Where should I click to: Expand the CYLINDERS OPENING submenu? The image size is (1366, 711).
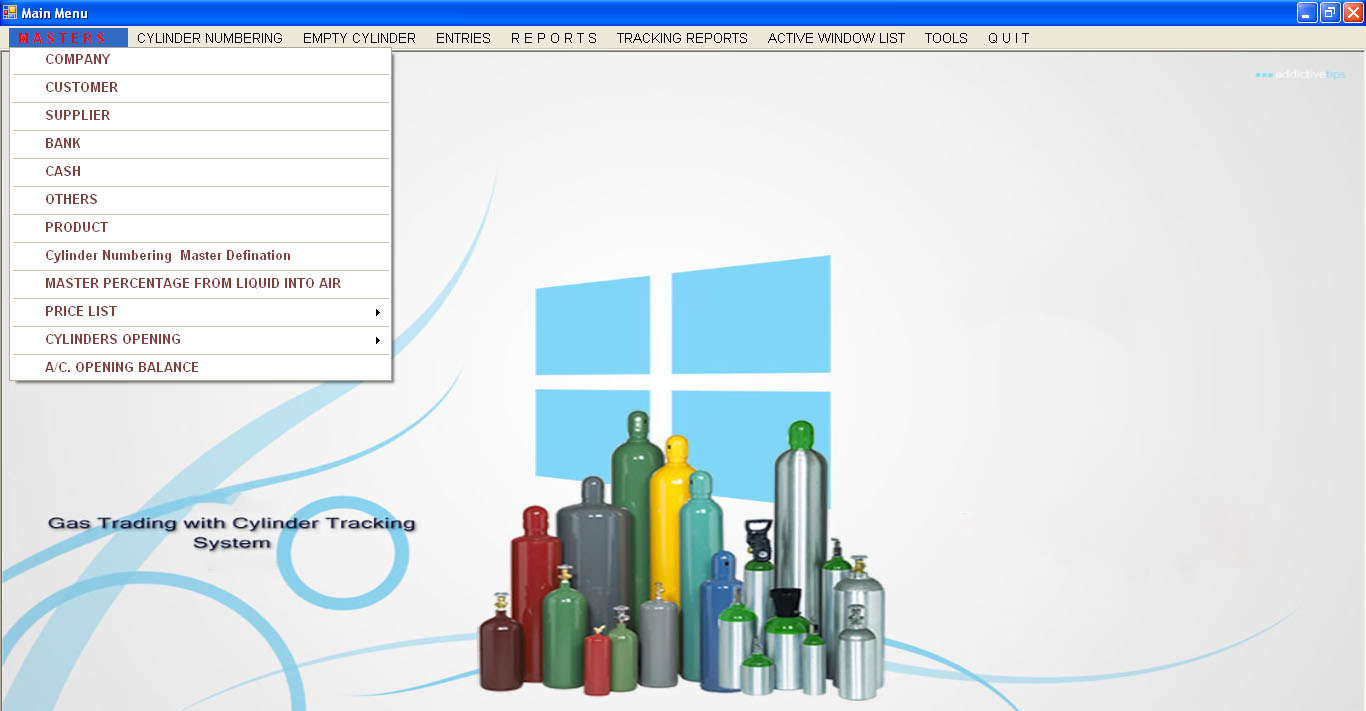pos(113,339)
